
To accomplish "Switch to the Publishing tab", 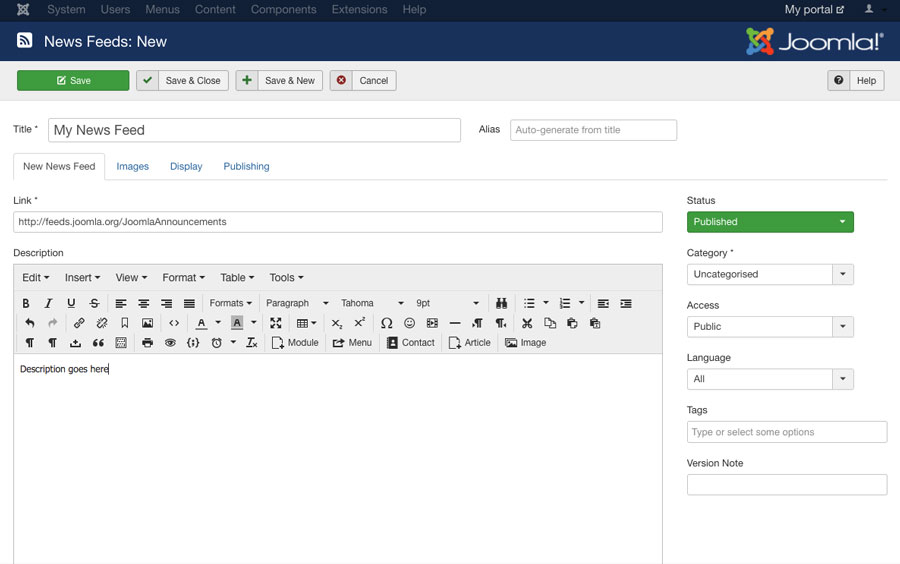I will point(246,166).
